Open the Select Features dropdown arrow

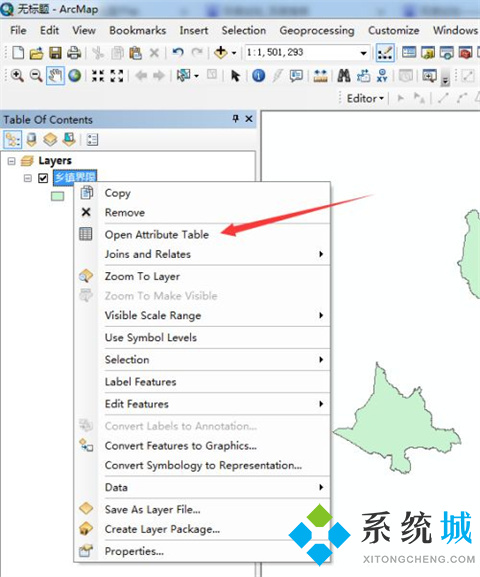pyautogui.click(x=196, y=76)
